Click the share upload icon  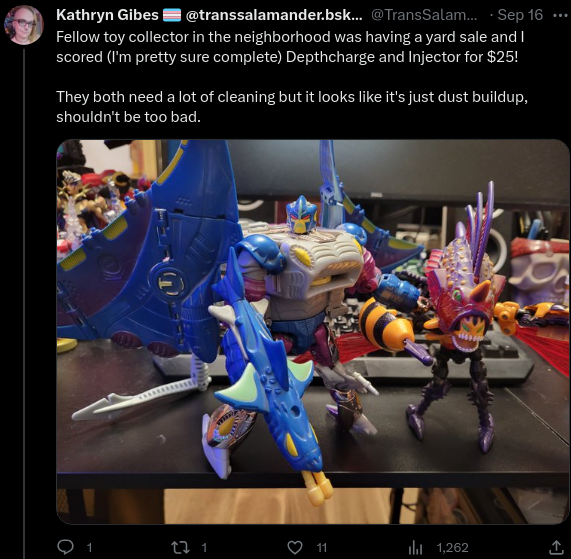click(x=556, y=547)
